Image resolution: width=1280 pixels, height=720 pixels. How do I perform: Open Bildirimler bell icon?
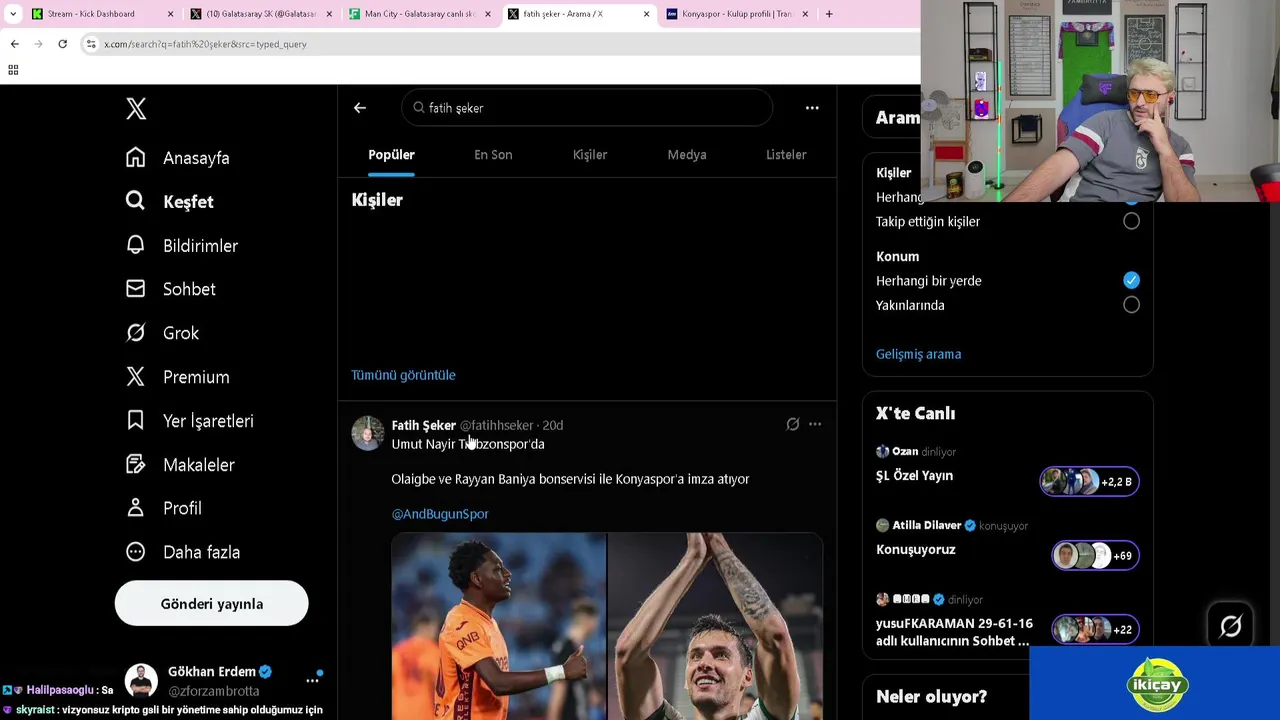(x=135, y=245)
